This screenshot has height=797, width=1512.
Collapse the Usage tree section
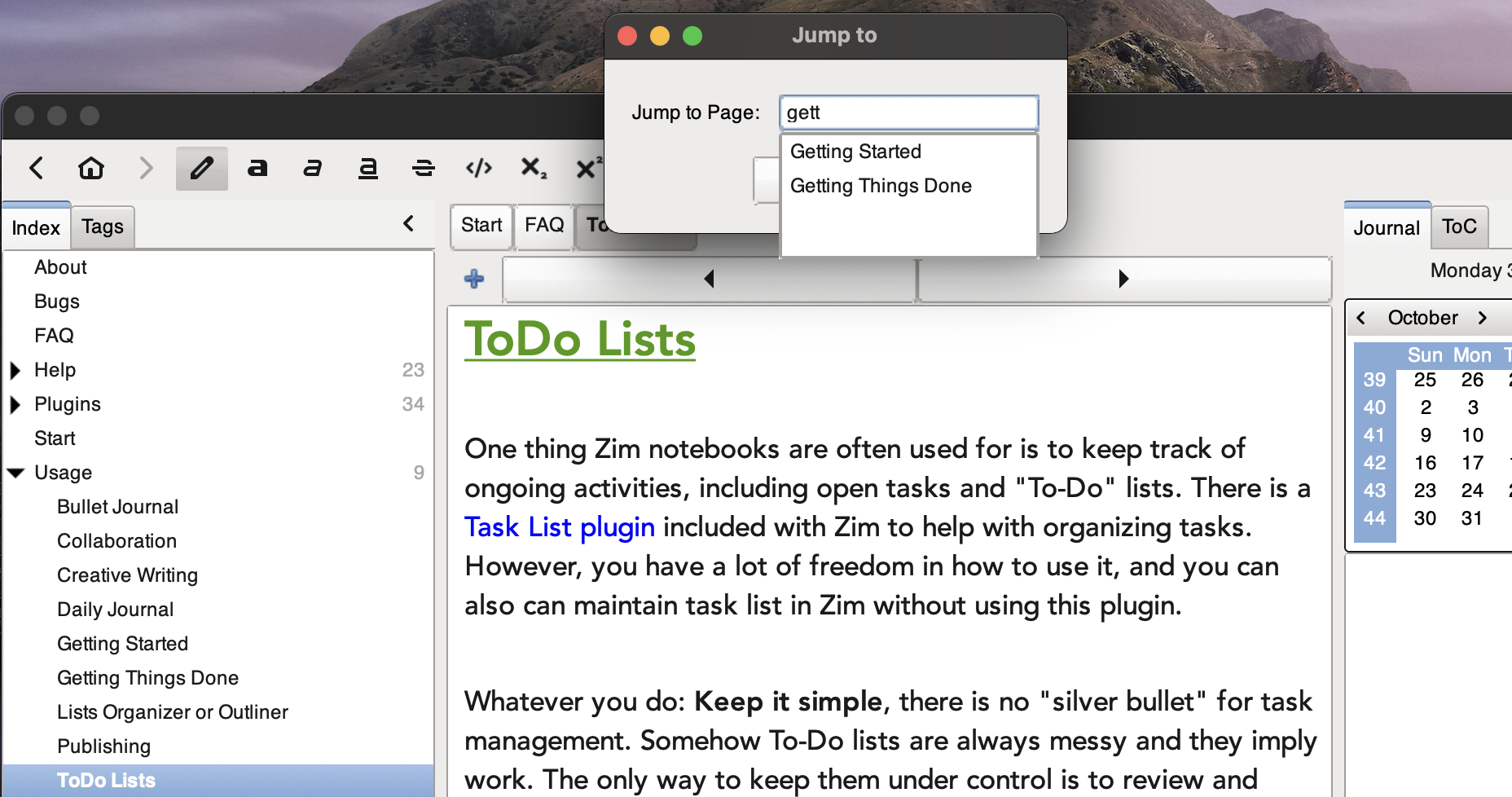15,473
